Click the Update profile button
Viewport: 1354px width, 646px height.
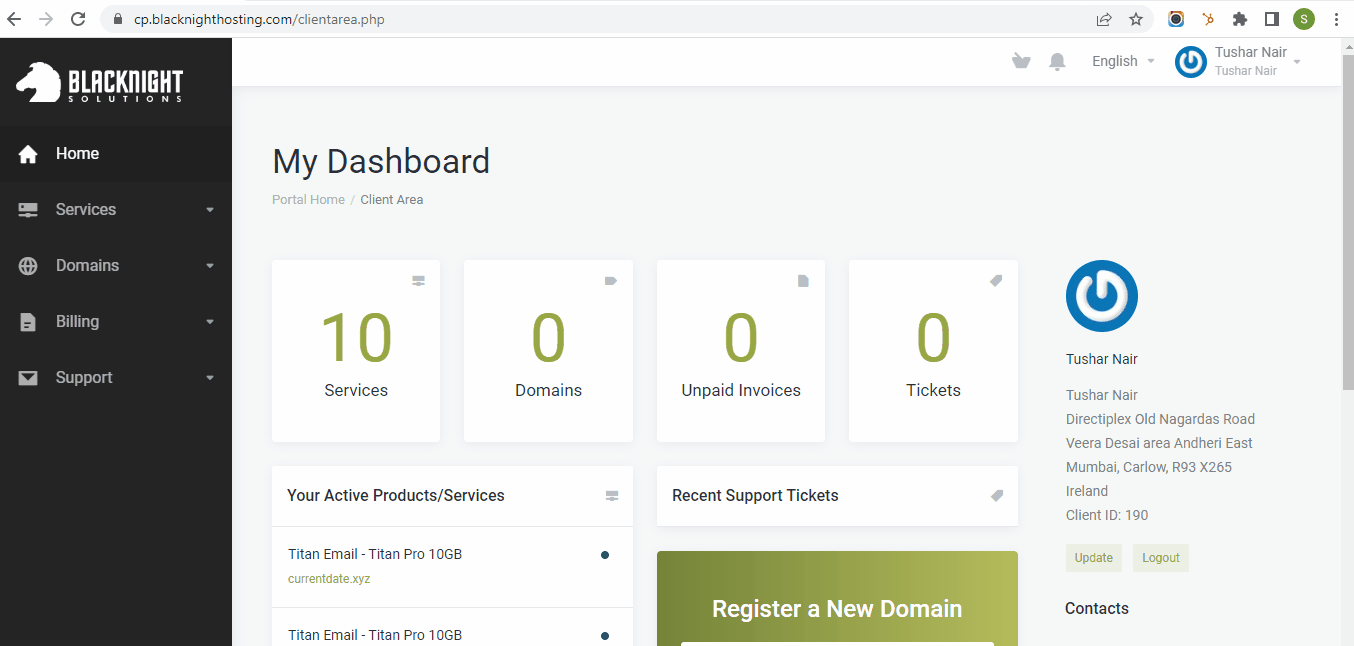click(1094, 558)
